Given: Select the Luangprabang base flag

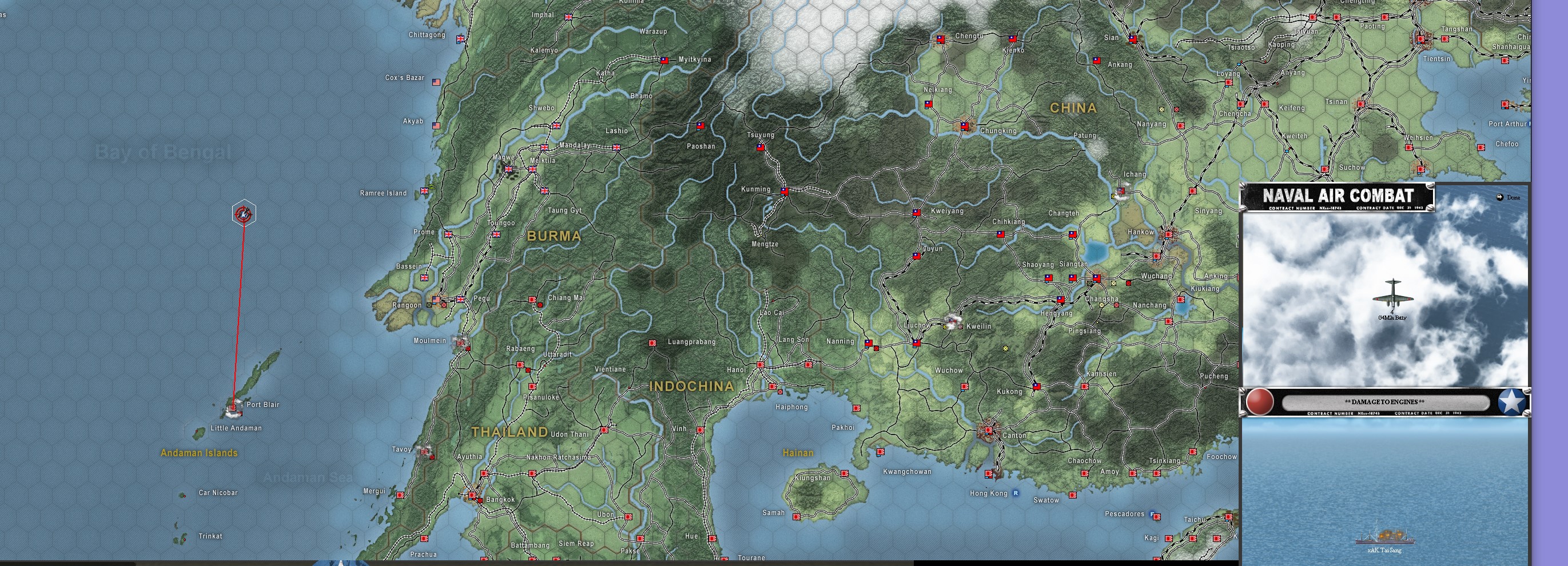Looking at the screenshot, I should click(x=652, y=343).
